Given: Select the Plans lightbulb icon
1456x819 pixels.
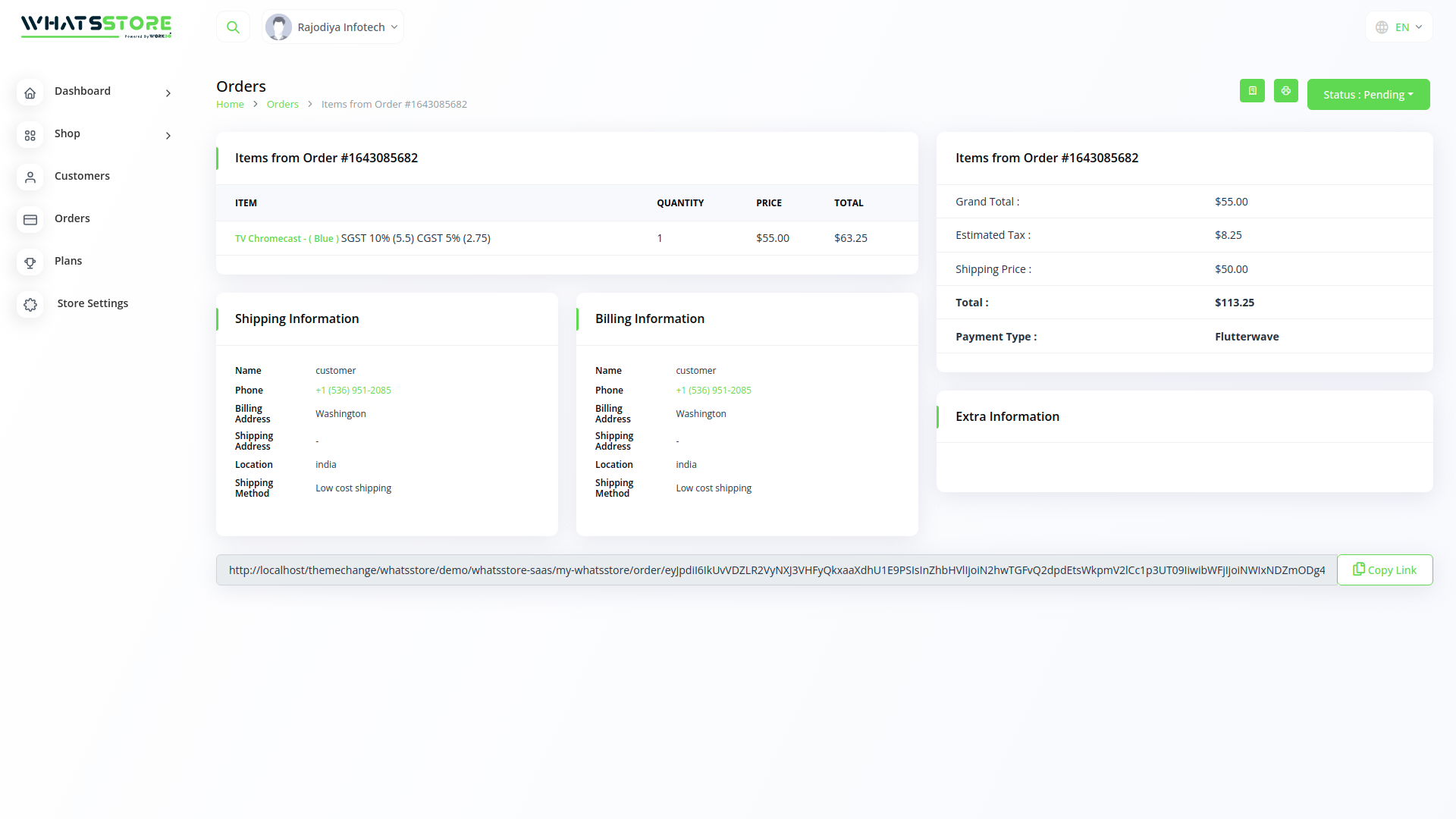Looking at the screenshot, I should pyautogui.click(x=30, y=262).
